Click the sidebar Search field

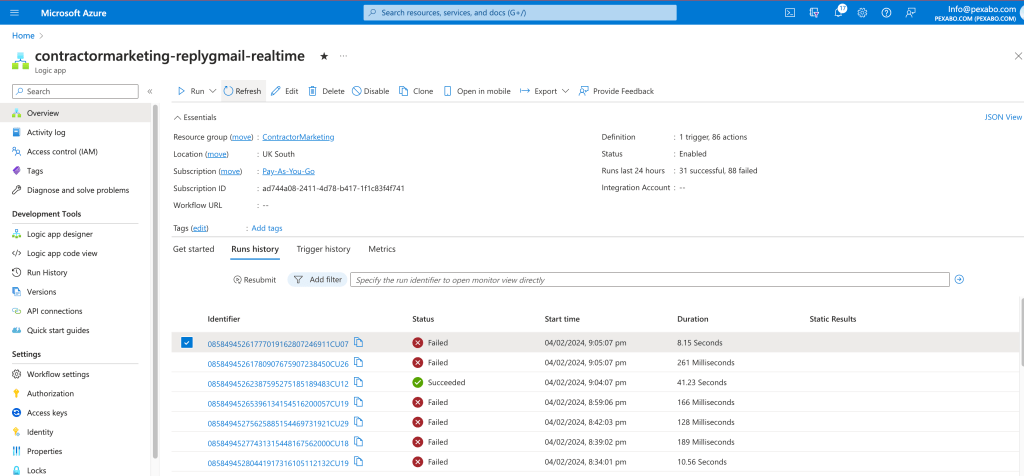[x=75, y=91]
